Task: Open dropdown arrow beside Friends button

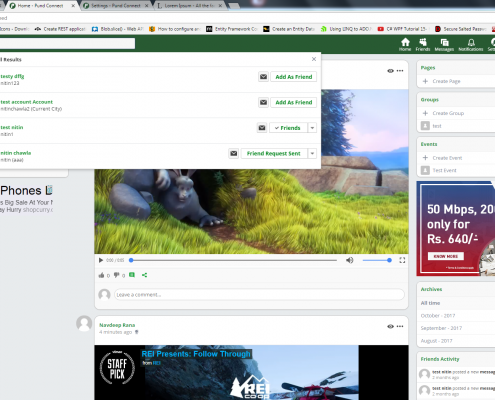Action: 312,128
